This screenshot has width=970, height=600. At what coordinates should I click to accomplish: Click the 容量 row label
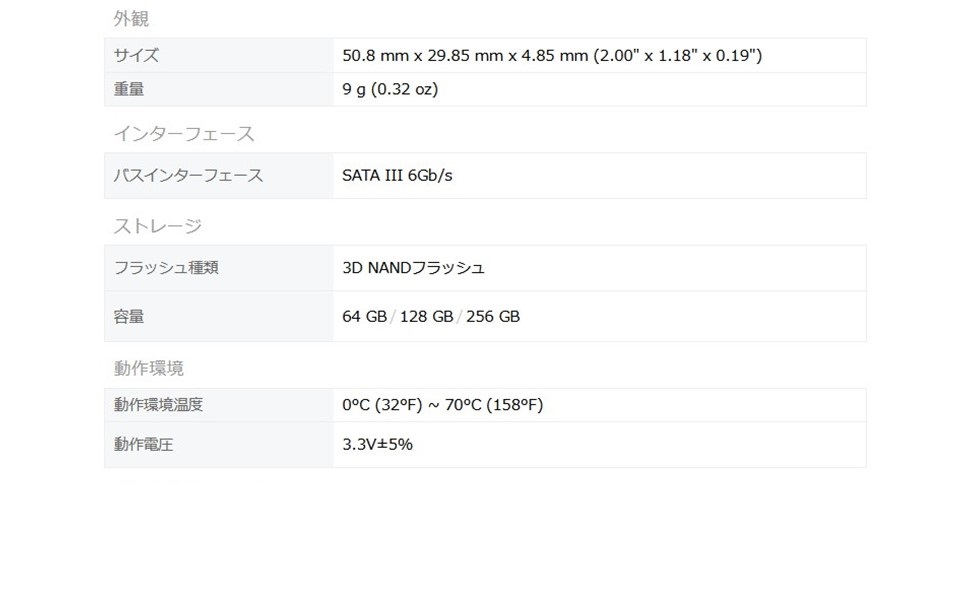pos(129,317)
